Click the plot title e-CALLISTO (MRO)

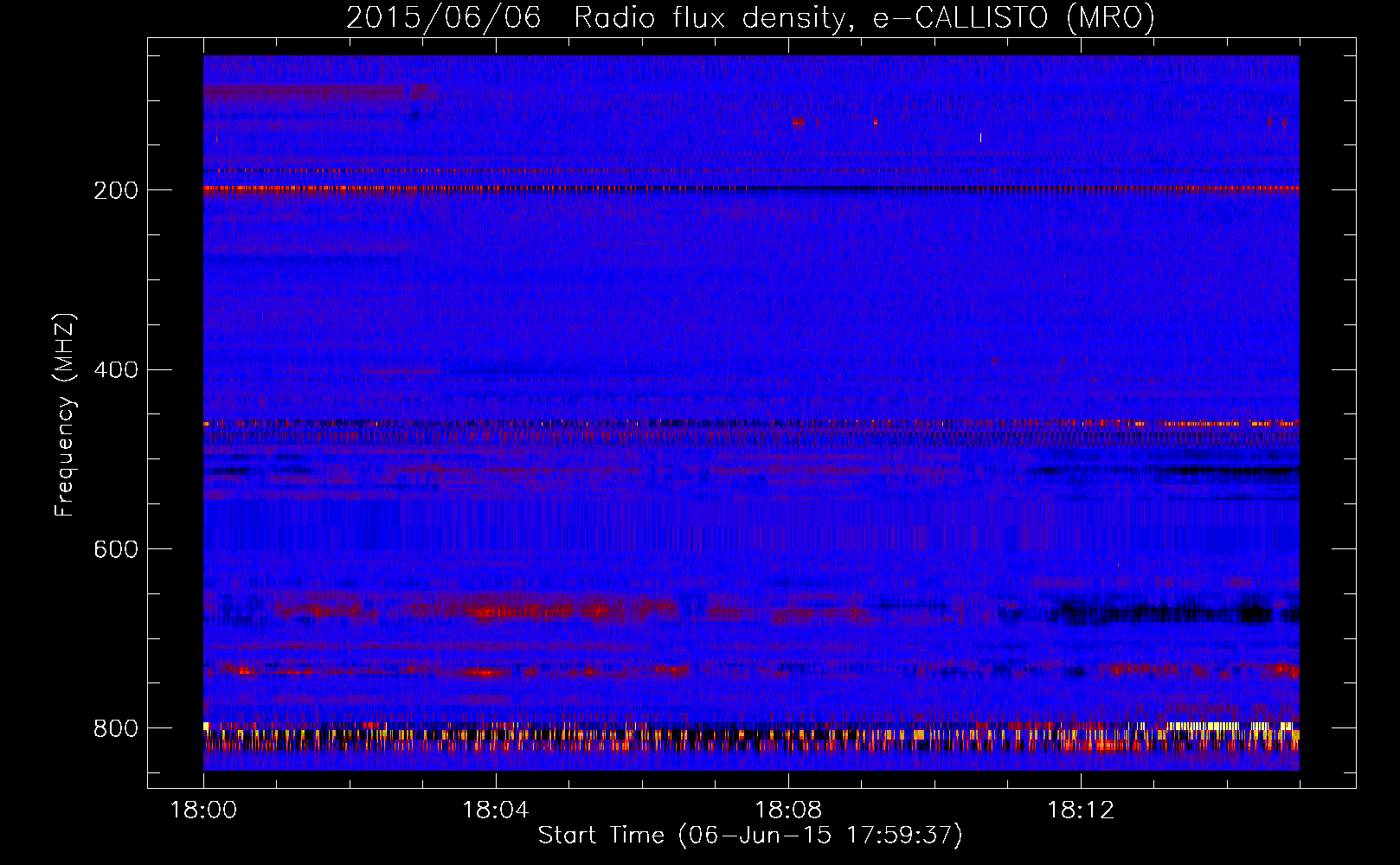point(1014,17)
